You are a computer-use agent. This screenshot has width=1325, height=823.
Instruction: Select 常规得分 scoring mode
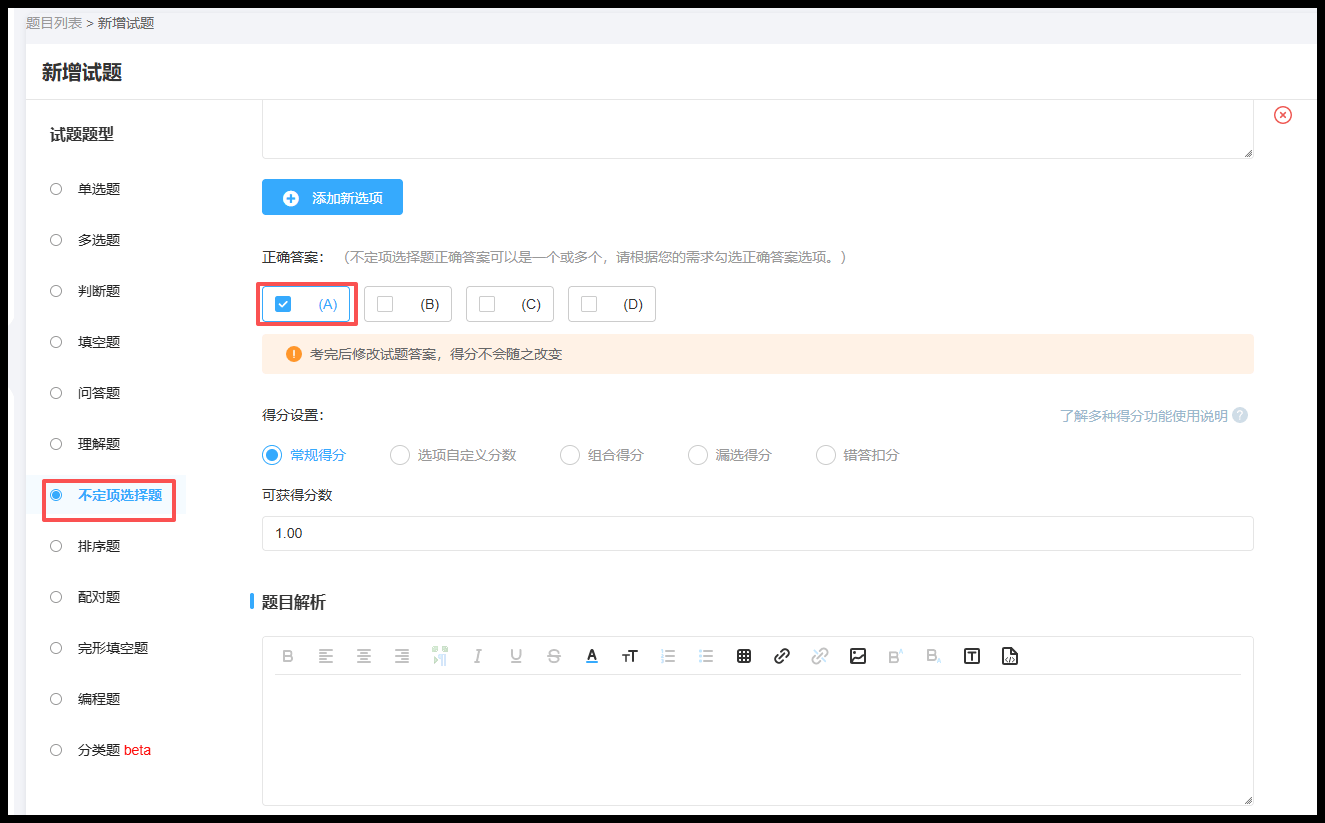point(304,455)
